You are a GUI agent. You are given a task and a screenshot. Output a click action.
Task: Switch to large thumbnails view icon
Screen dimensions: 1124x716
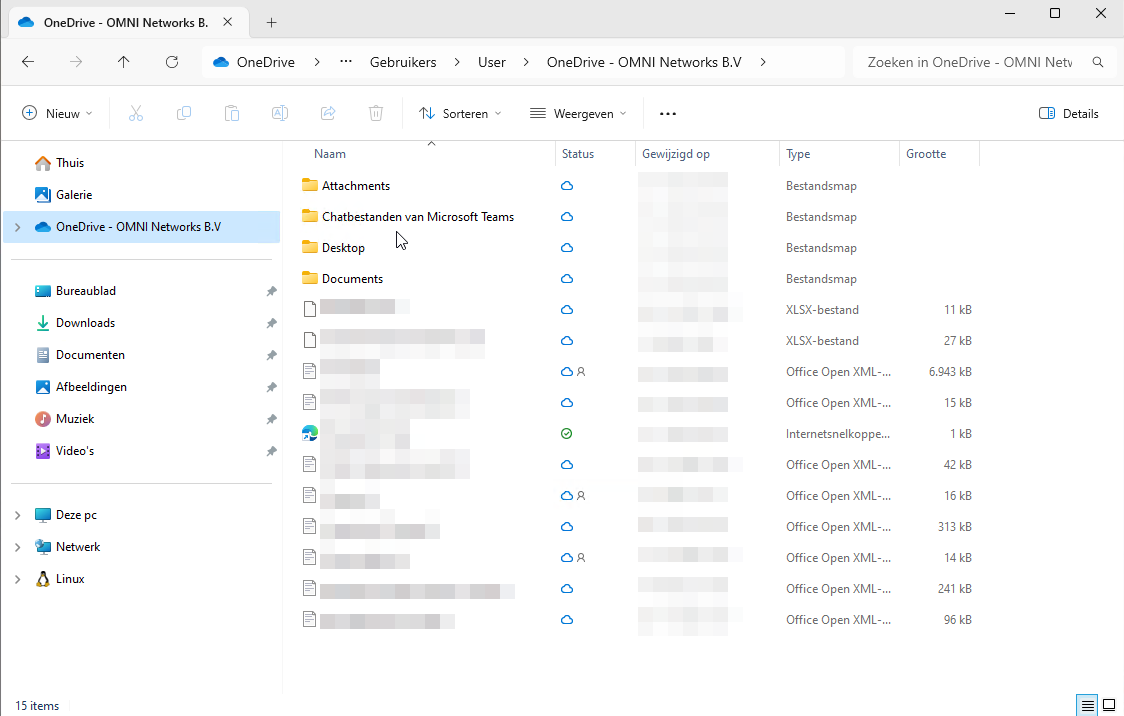pos(1109,705)
